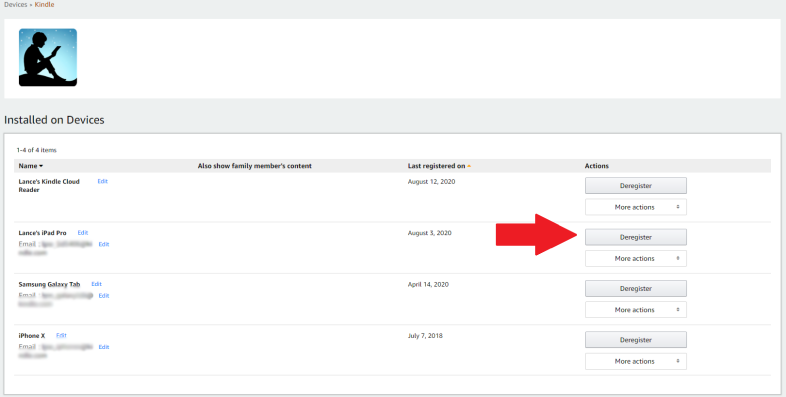The width and height of the screenshot is (786, 397).
Task: Edit name of Lance's Kindle Cloud Reader
Action: pyautogui.click(x=102, y=181)
